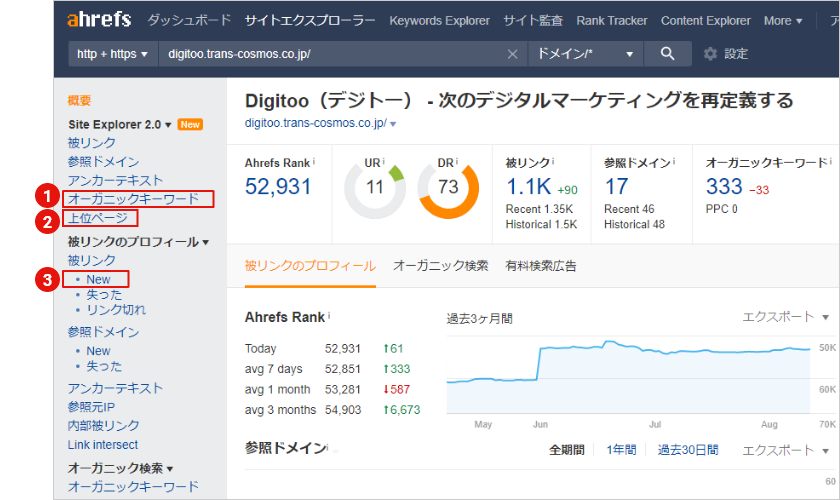840x500 pixels.
Task: Open 被リンク under Site Explorer 2.0
Action: [x=92, y=143]
